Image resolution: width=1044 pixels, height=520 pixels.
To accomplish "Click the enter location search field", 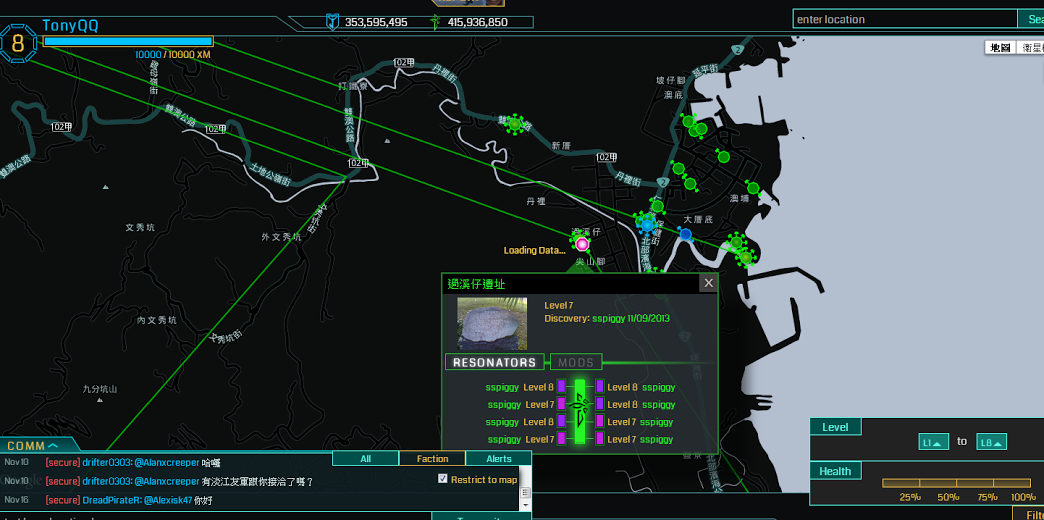I will click(x=905, y=19).
